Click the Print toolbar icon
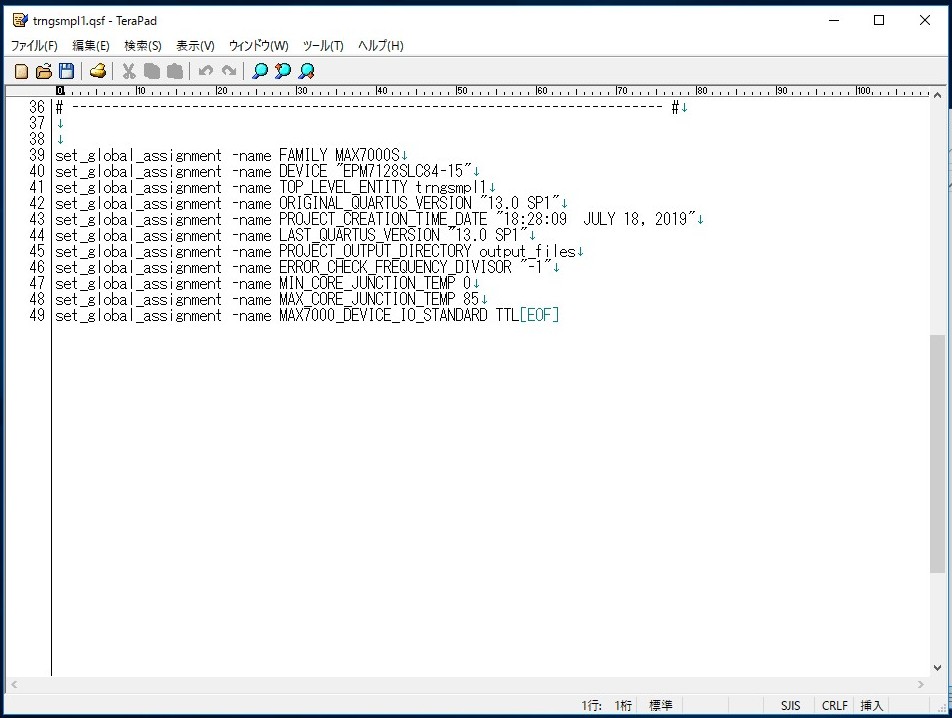Image resolution: width=952 pixels, height=718 pixels. coord(98,72)
